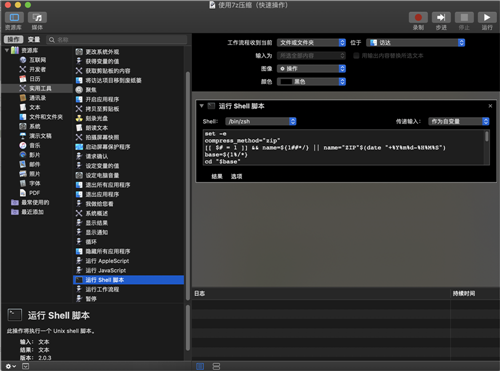500x371 pixels.
Task: Select the 获得变量的值 action
Action: [x=97, y=61]
